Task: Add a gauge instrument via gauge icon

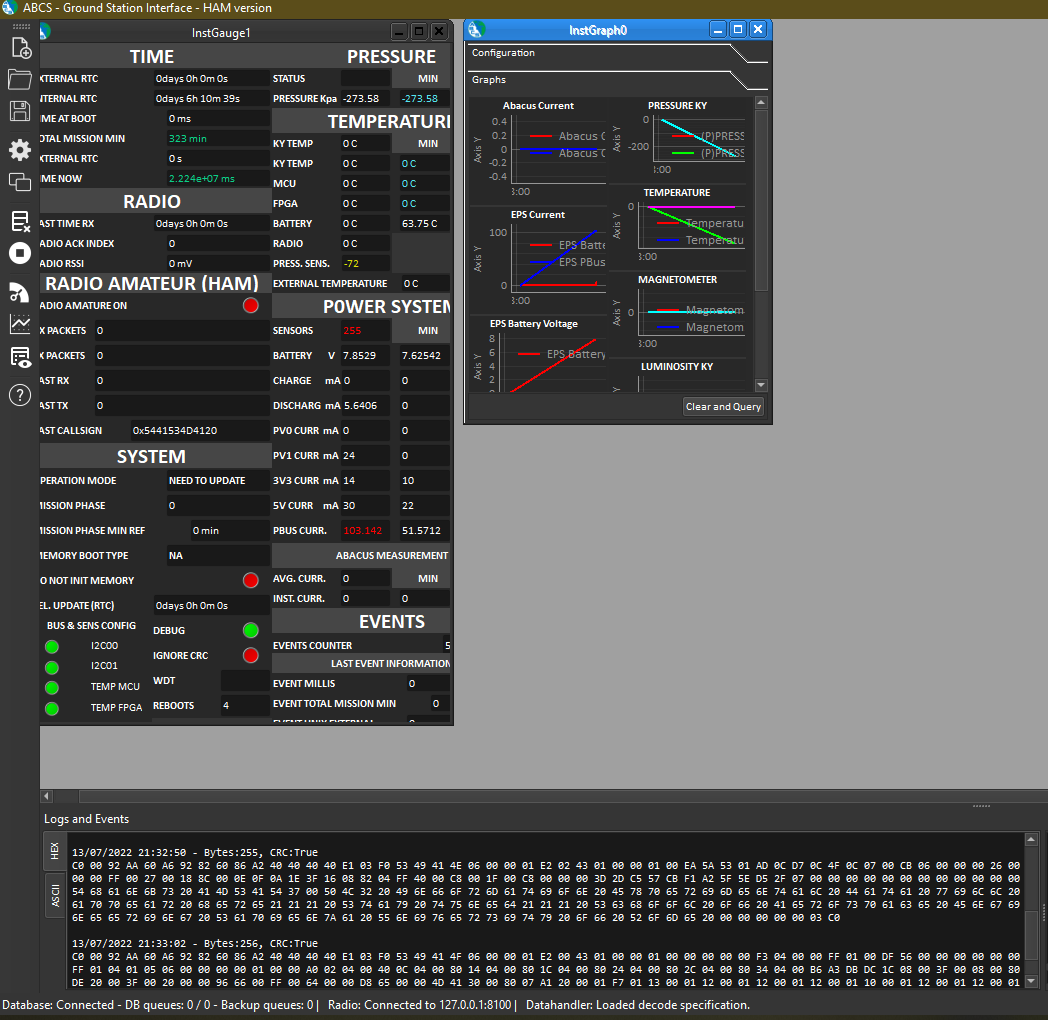Action: click(x=20, y=293)
